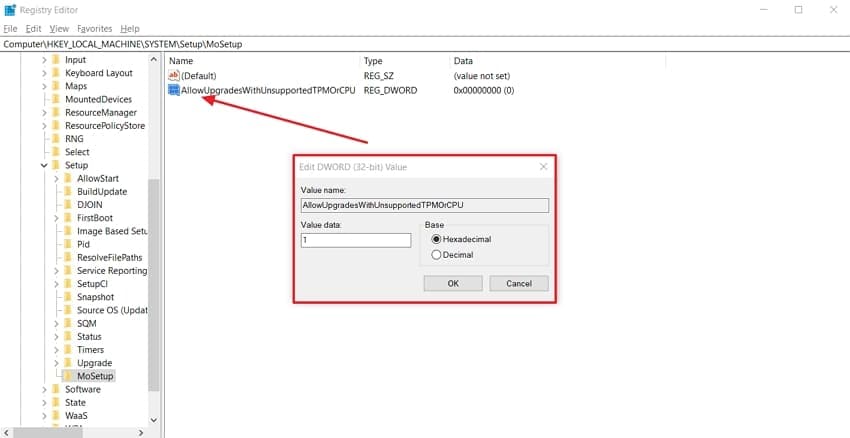850x438 pixels.
Task: Click the Value name field
Action: click(424, 205)
